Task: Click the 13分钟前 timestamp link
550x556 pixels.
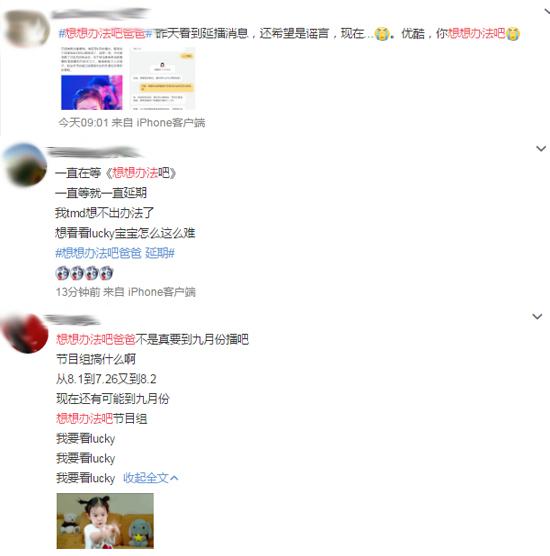Action: coord(78,292)
